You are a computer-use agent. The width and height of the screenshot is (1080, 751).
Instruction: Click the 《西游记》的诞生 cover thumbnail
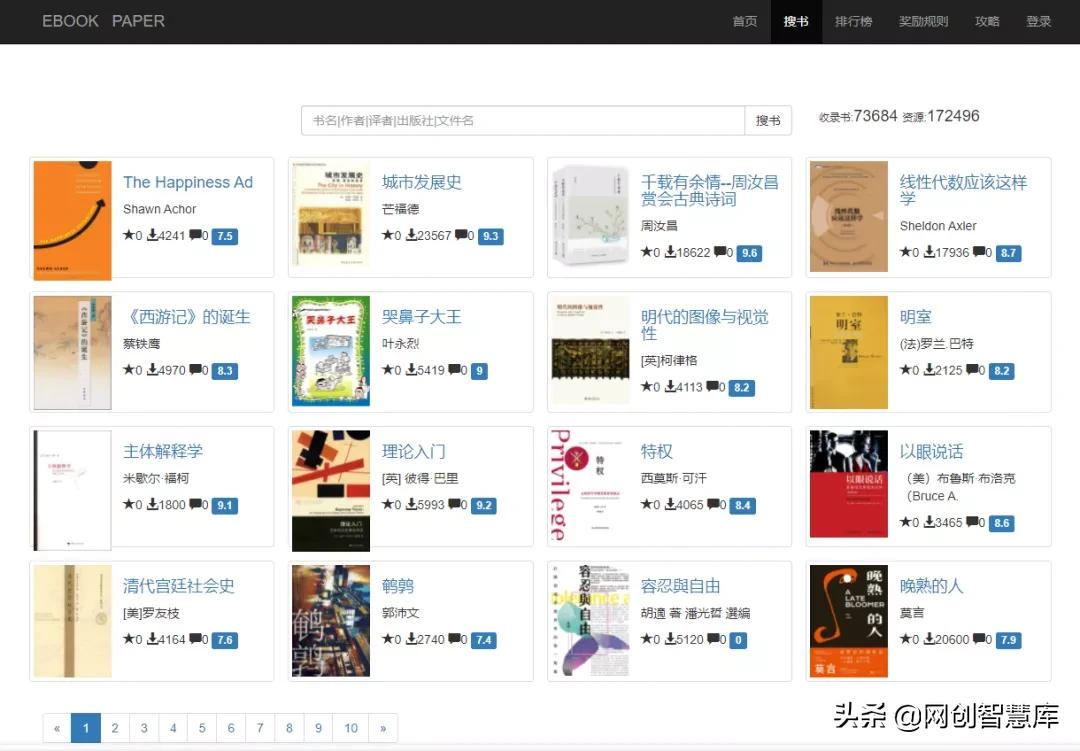click(72, 351)
